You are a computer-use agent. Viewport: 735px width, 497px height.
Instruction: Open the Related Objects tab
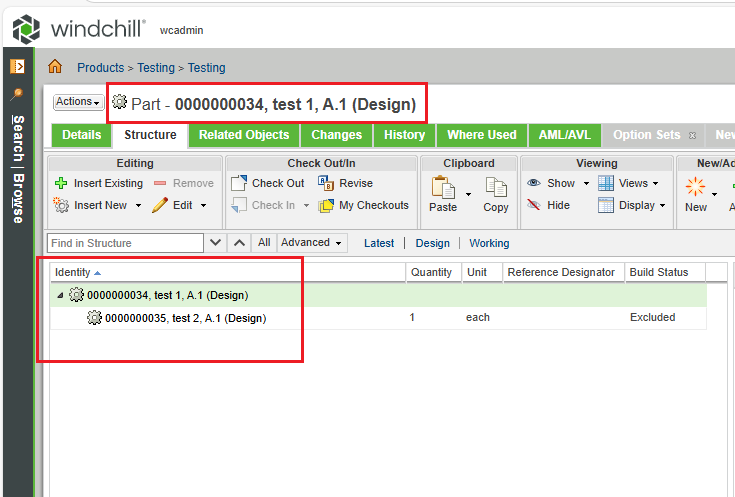[244, 135]
